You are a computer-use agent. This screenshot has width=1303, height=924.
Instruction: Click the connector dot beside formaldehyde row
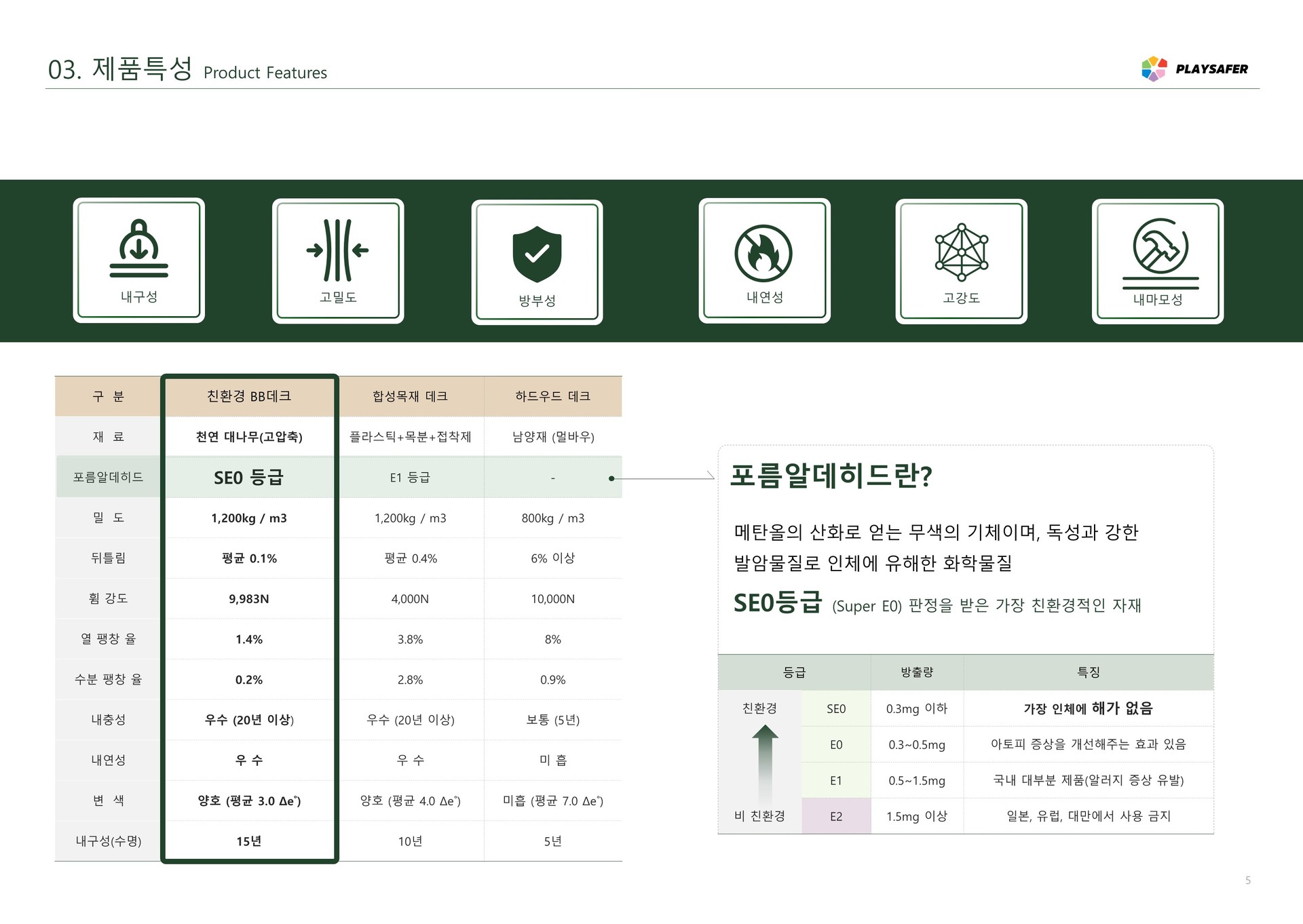tap(611, 478)
